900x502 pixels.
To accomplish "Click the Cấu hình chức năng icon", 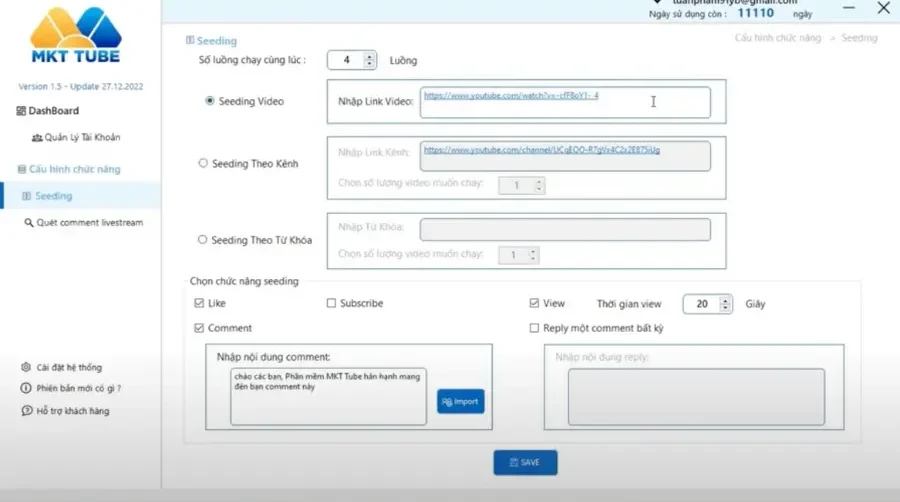I will (x=22, y=169).
